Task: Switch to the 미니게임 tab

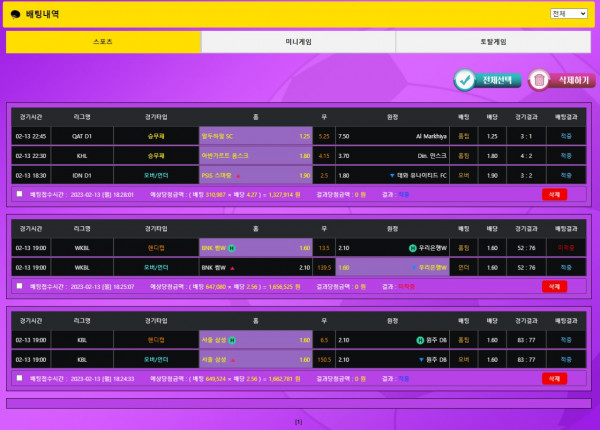Action: (x=298, y=42)
